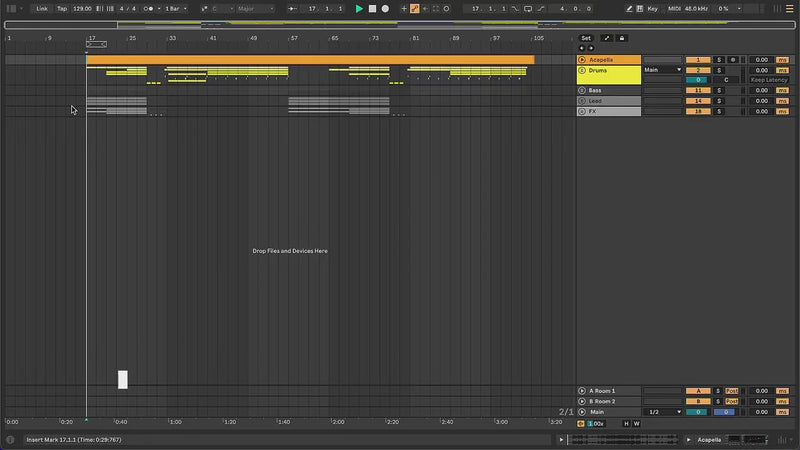Click the 129.00 tempo field
Image resolution: width=800 pixels, height=450 pixels.
(82, 8)
